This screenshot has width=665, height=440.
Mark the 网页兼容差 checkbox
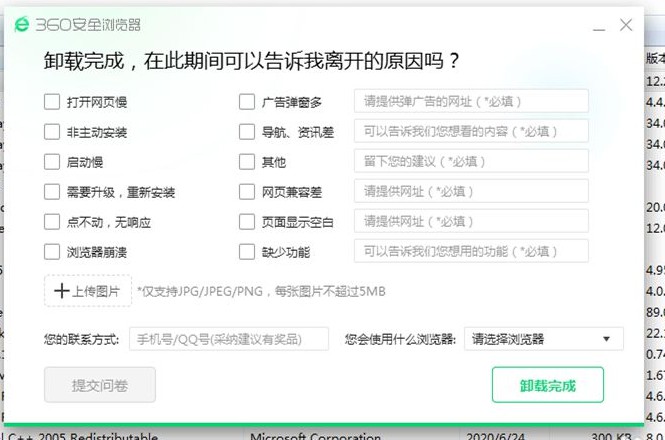click(x=247, y=191)
